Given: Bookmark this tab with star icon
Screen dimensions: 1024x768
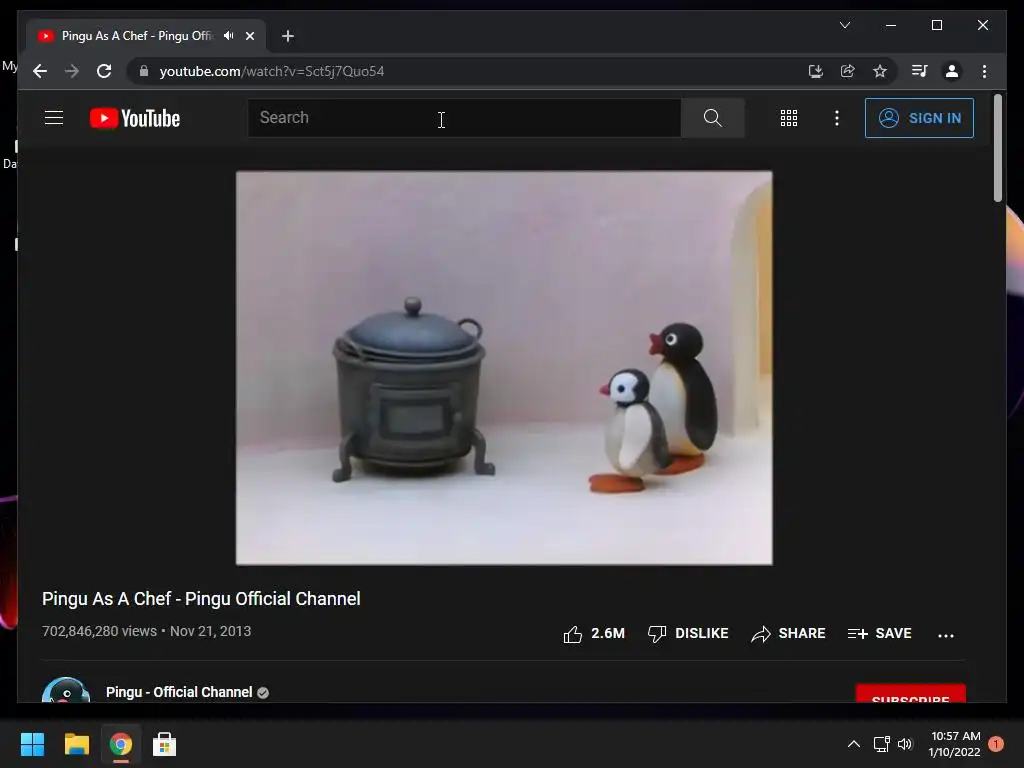Looking at the screenshot, I should tap(880, 71).
